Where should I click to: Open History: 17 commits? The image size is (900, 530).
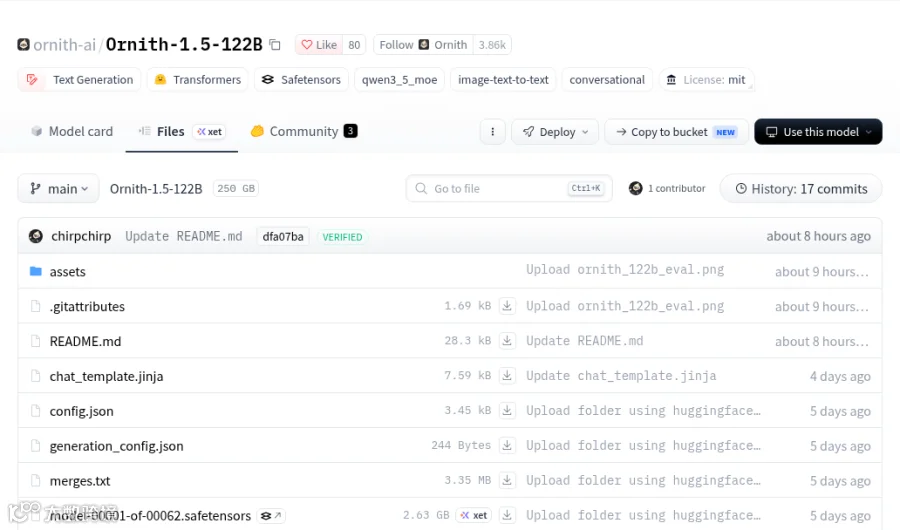click(x=801, y=189)
